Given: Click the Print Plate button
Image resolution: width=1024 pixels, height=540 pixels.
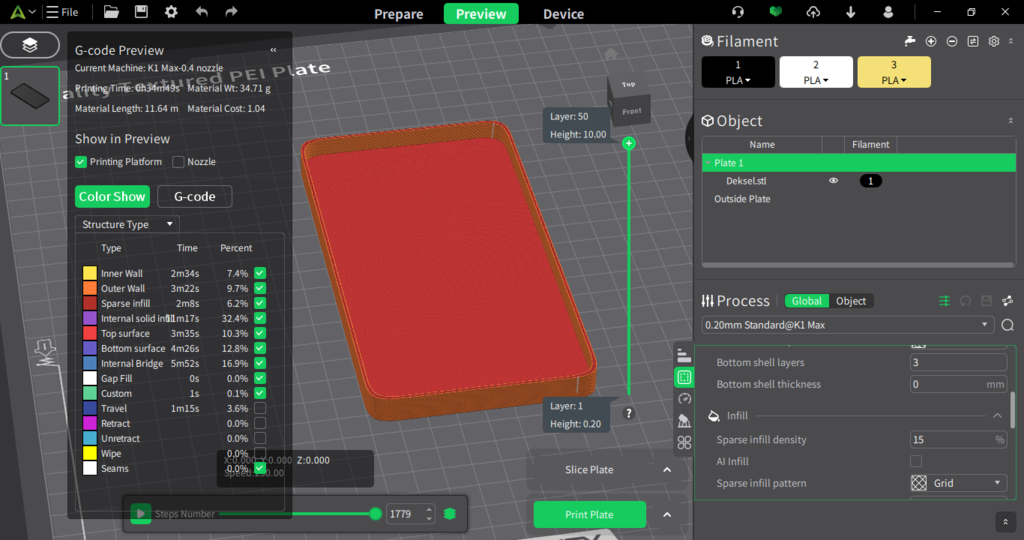Looking at the screenshot, I should coord(588,515).
